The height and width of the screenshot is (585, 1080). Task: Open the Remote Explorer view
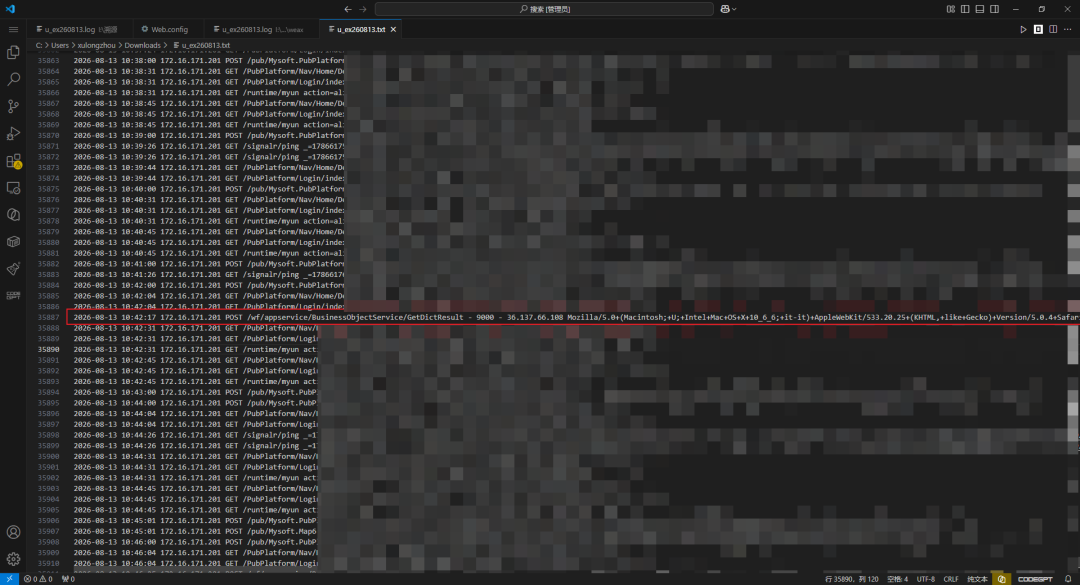[13, 187]
